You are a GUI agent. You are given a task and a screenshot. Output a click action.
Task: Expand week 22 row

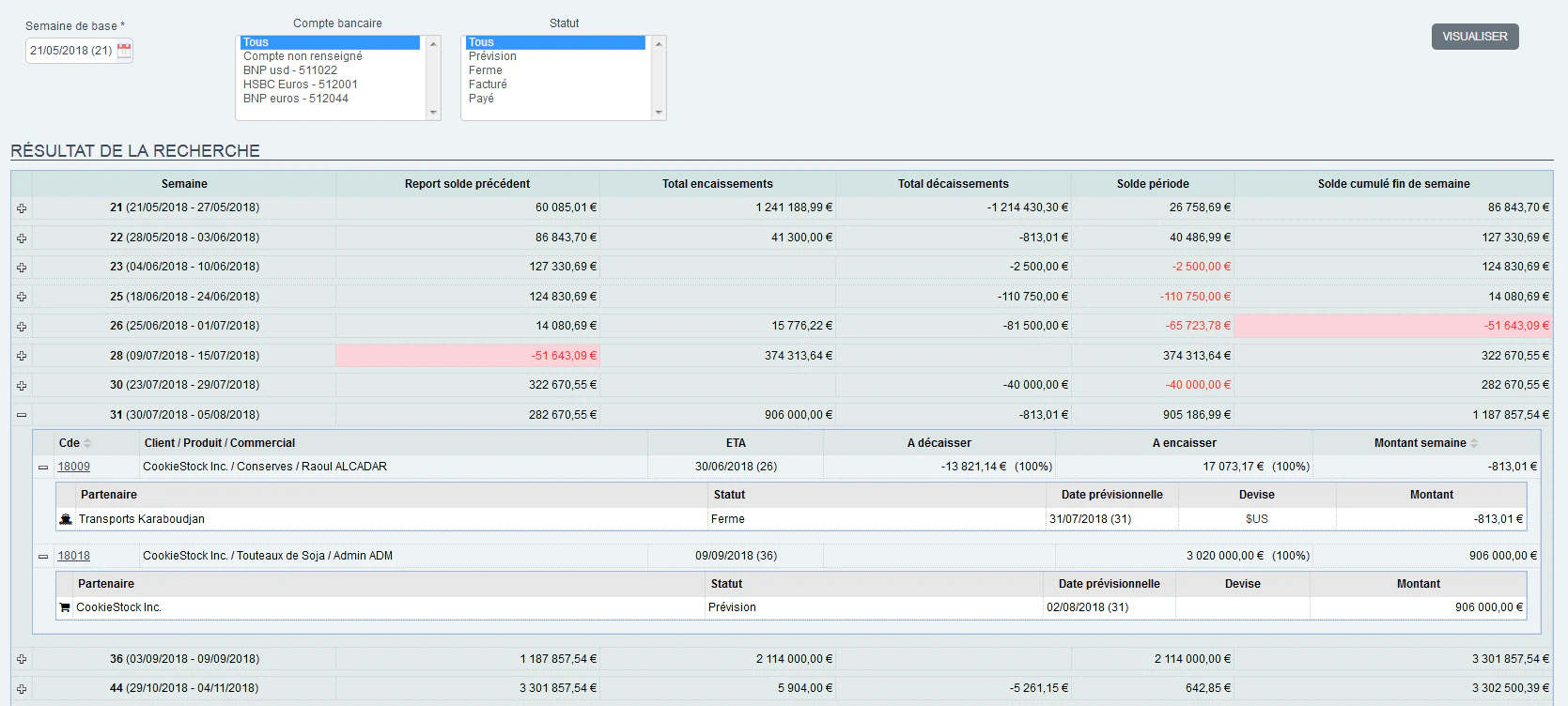(x=22, y=238)
